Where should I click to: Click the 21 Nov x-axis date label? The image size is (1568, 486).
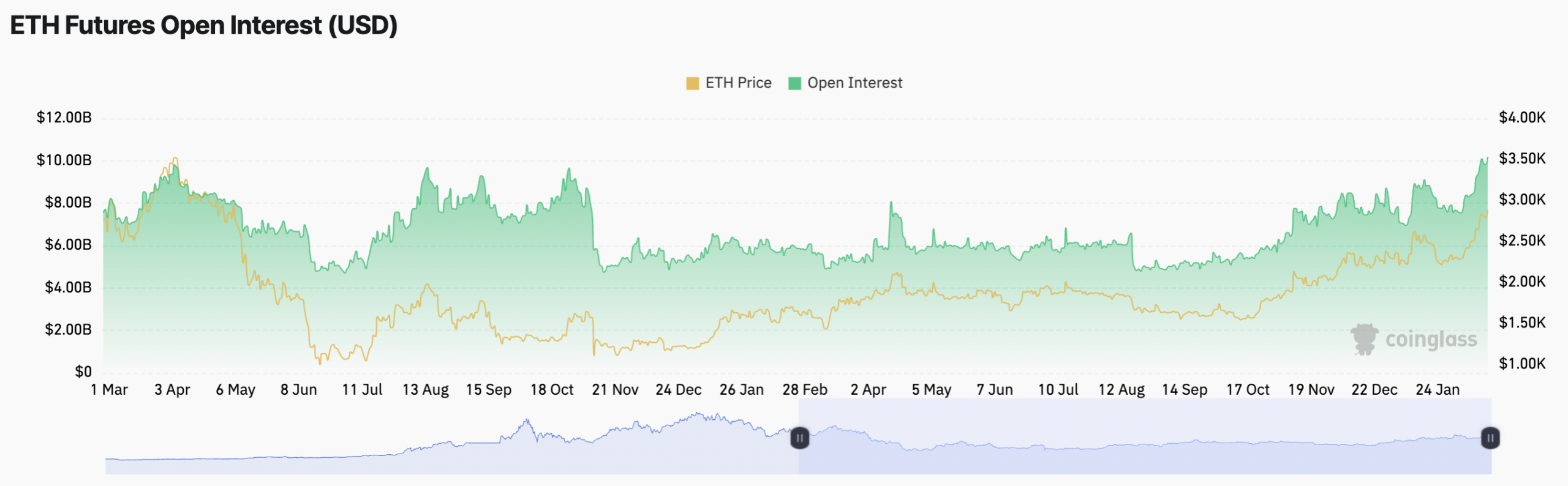coord(615,389)
